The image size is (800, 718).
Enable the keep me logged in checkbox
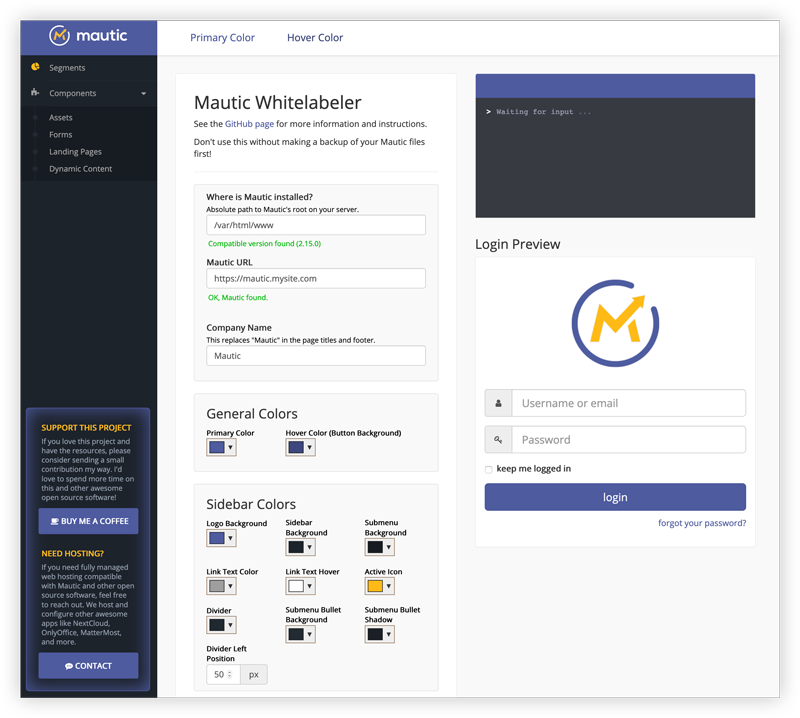pyautogui.click(x=489, y=469)
